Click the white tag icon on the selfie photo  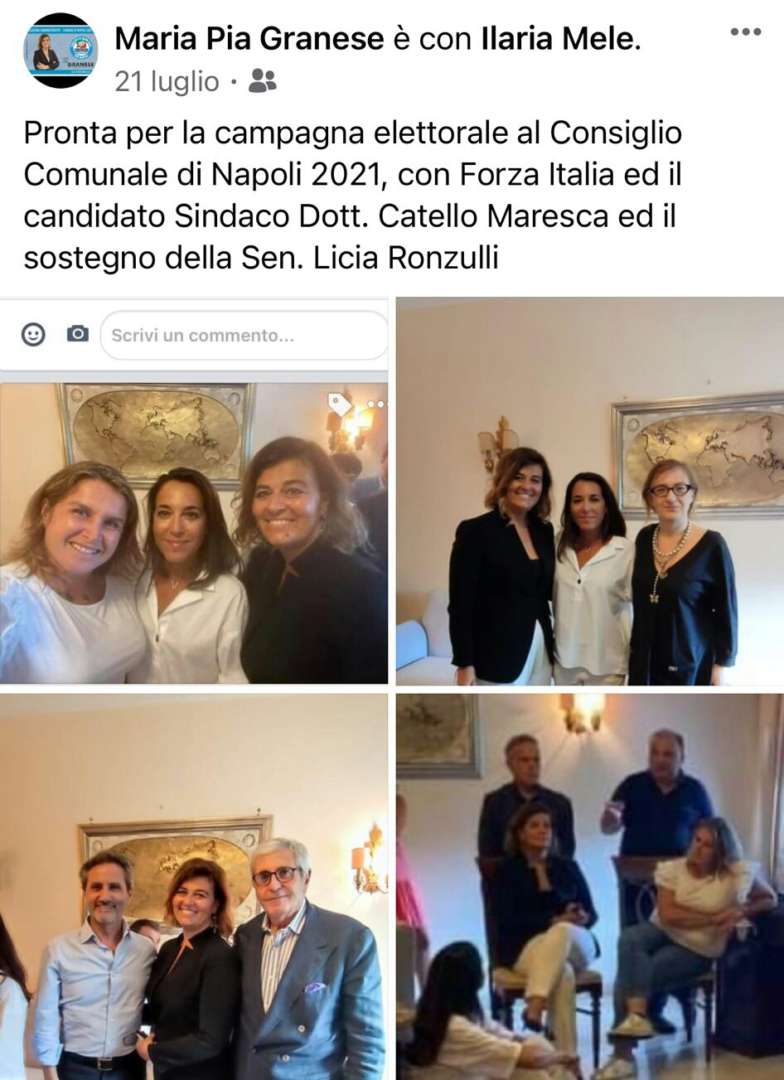click(x=340, y=404)
